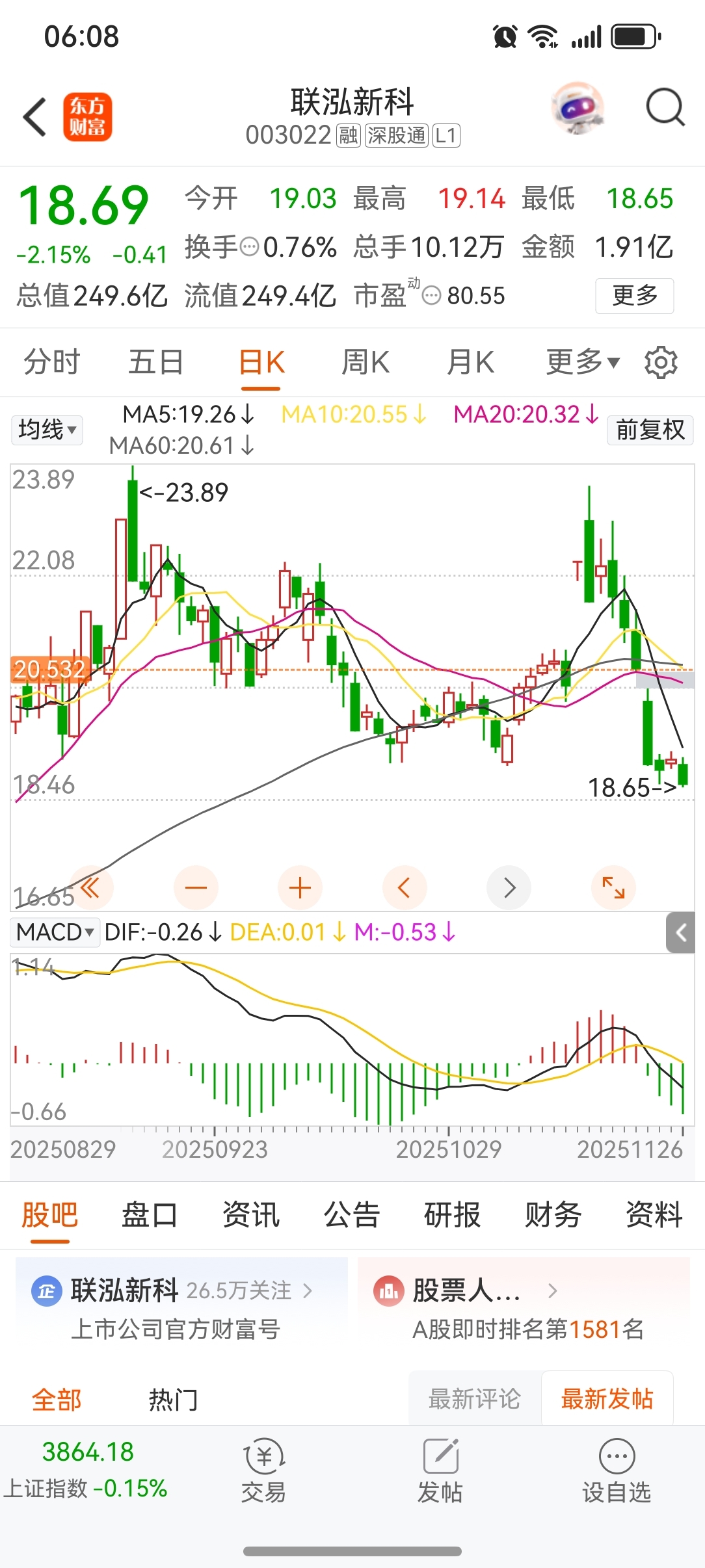Toggle the 前复权 adjustment option
This screenshot has width=705, height=1568.
coord(650,430)
